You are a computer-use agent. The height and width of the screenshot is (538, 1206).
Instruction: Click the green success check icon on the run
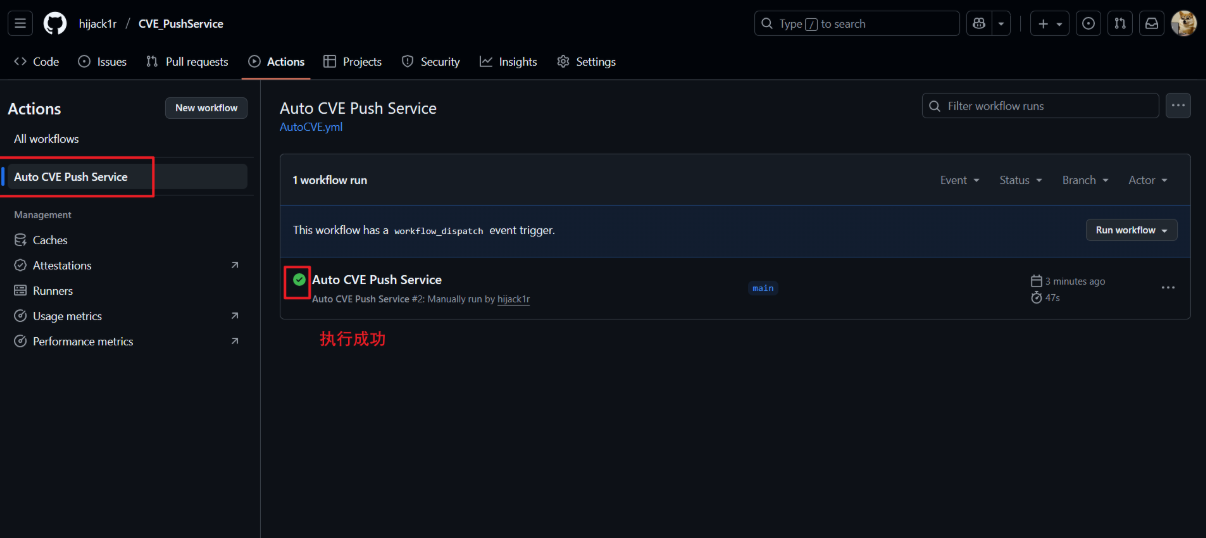coord(298,280)
